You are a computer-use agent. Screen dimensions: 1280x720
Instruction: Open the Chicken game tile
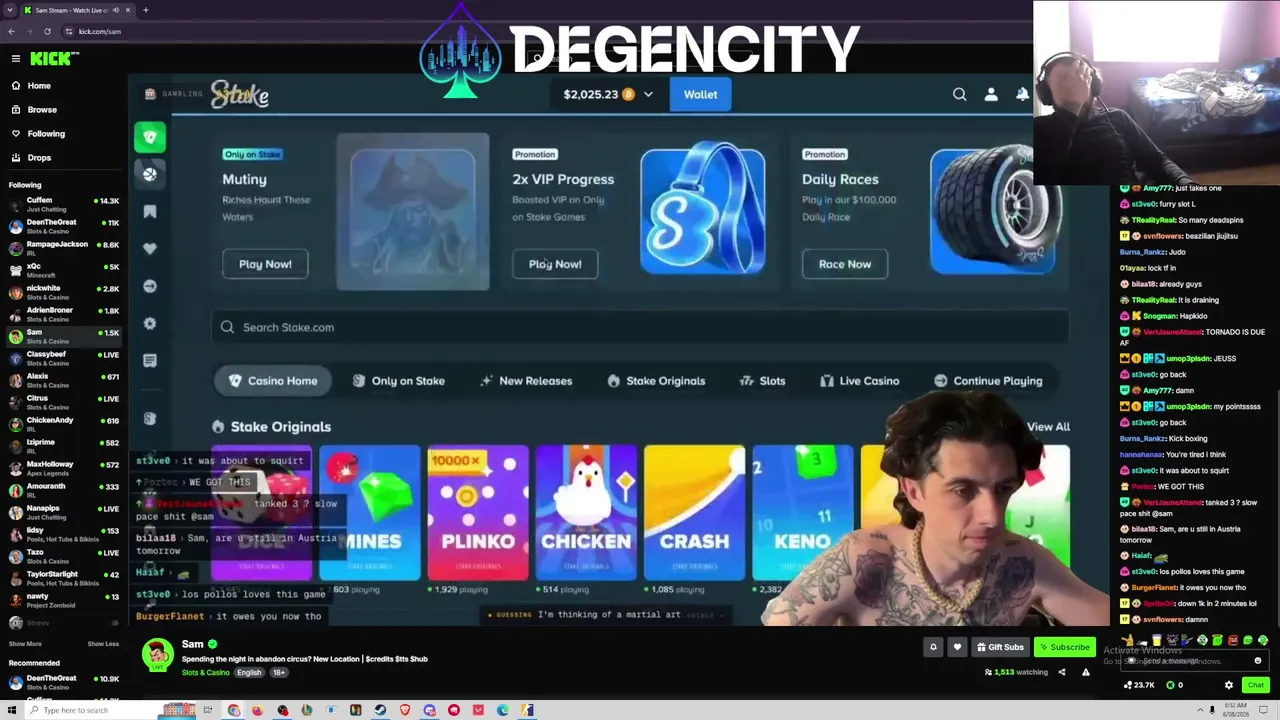pos(586,513)
